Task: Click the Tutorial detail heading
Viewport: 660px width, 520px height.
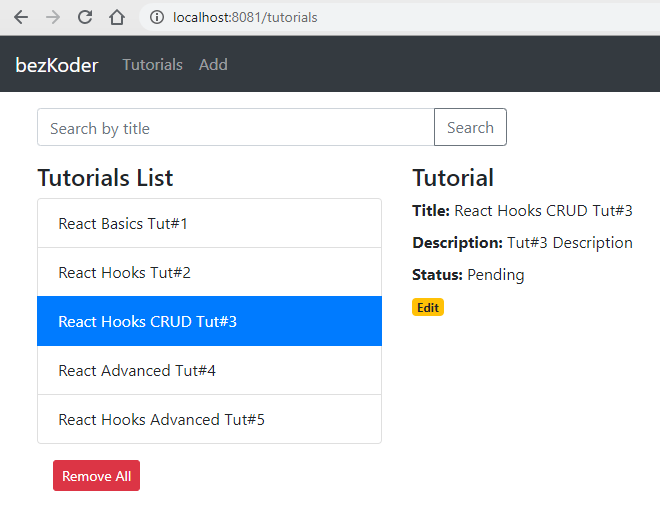Action: [453, 178]
